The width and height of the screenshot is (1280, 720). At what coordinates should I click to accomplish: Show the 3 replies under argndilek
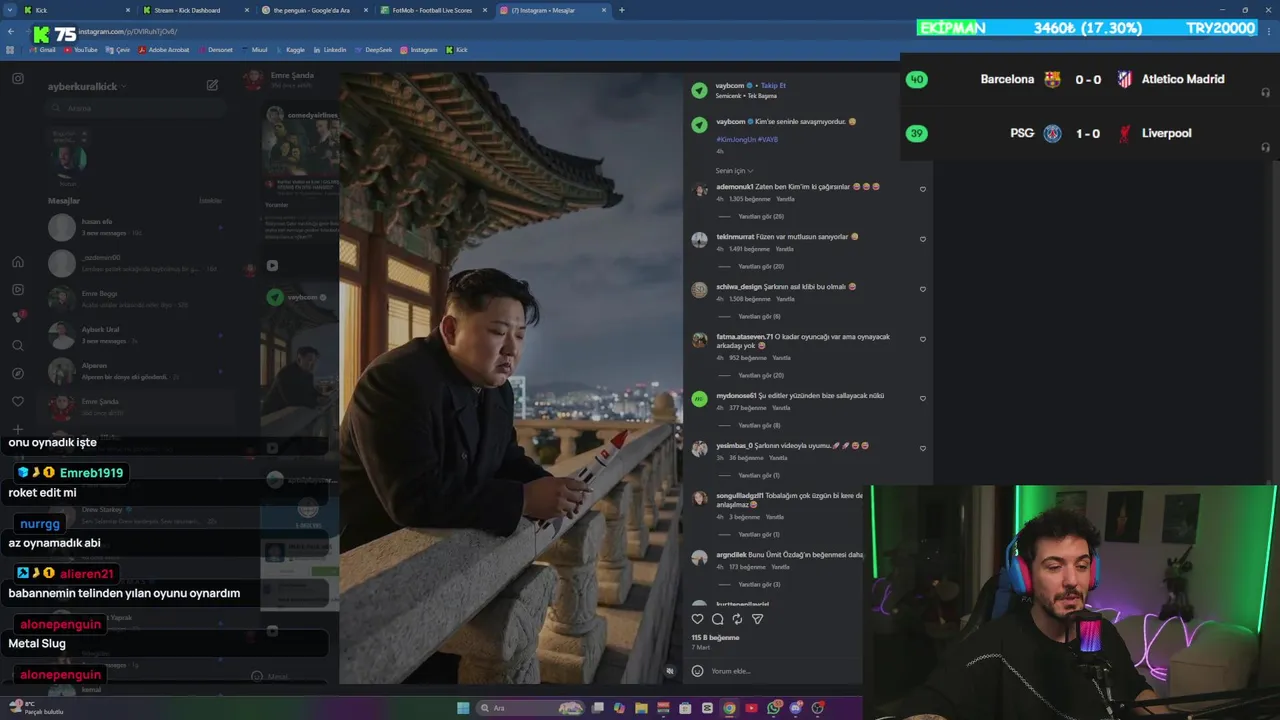tap(759, 585)
